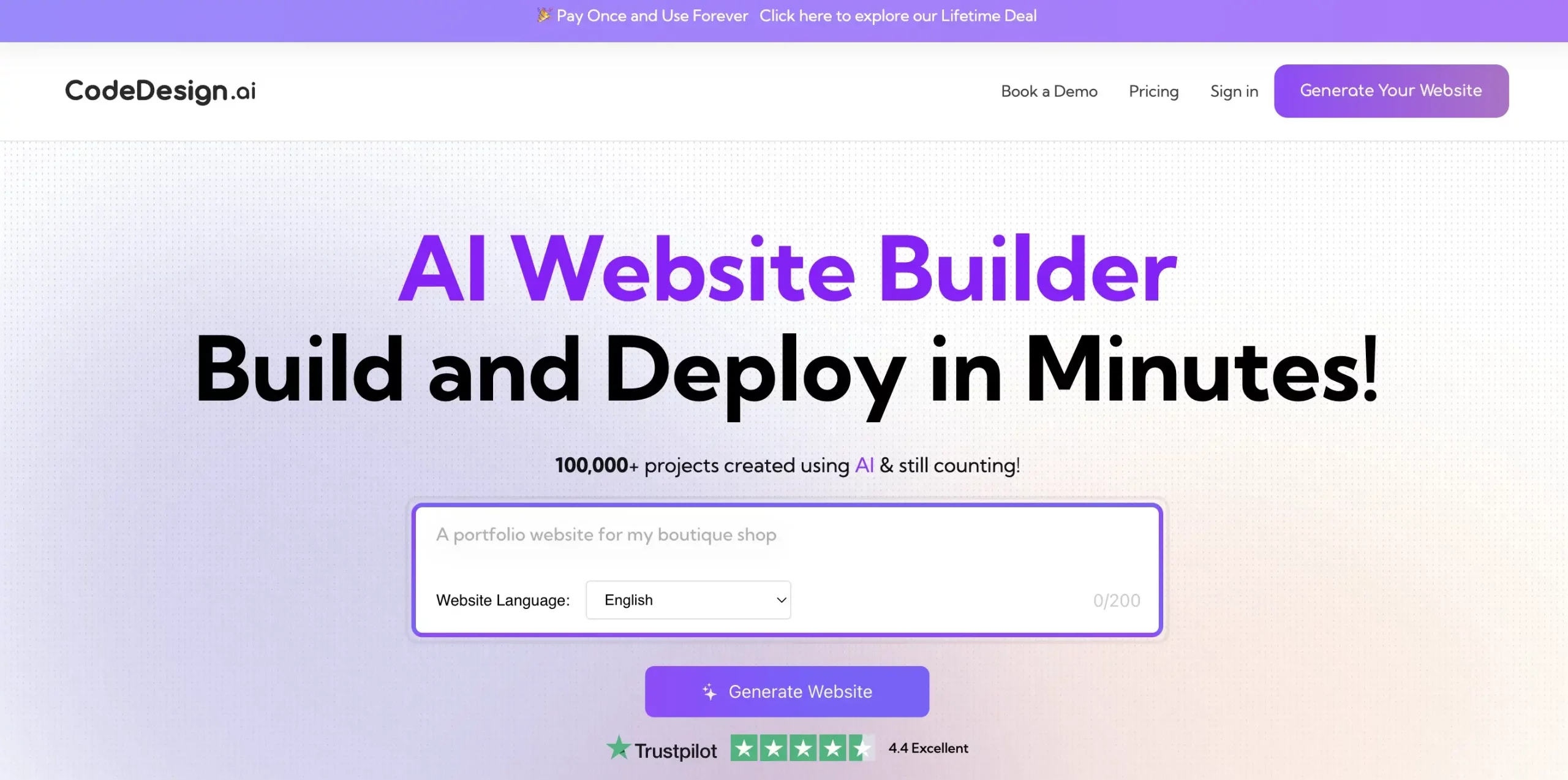The height and width of the screenshot is (780, 1568).
Task: Click the Book a Demo link
Action: pos(1049,90)
